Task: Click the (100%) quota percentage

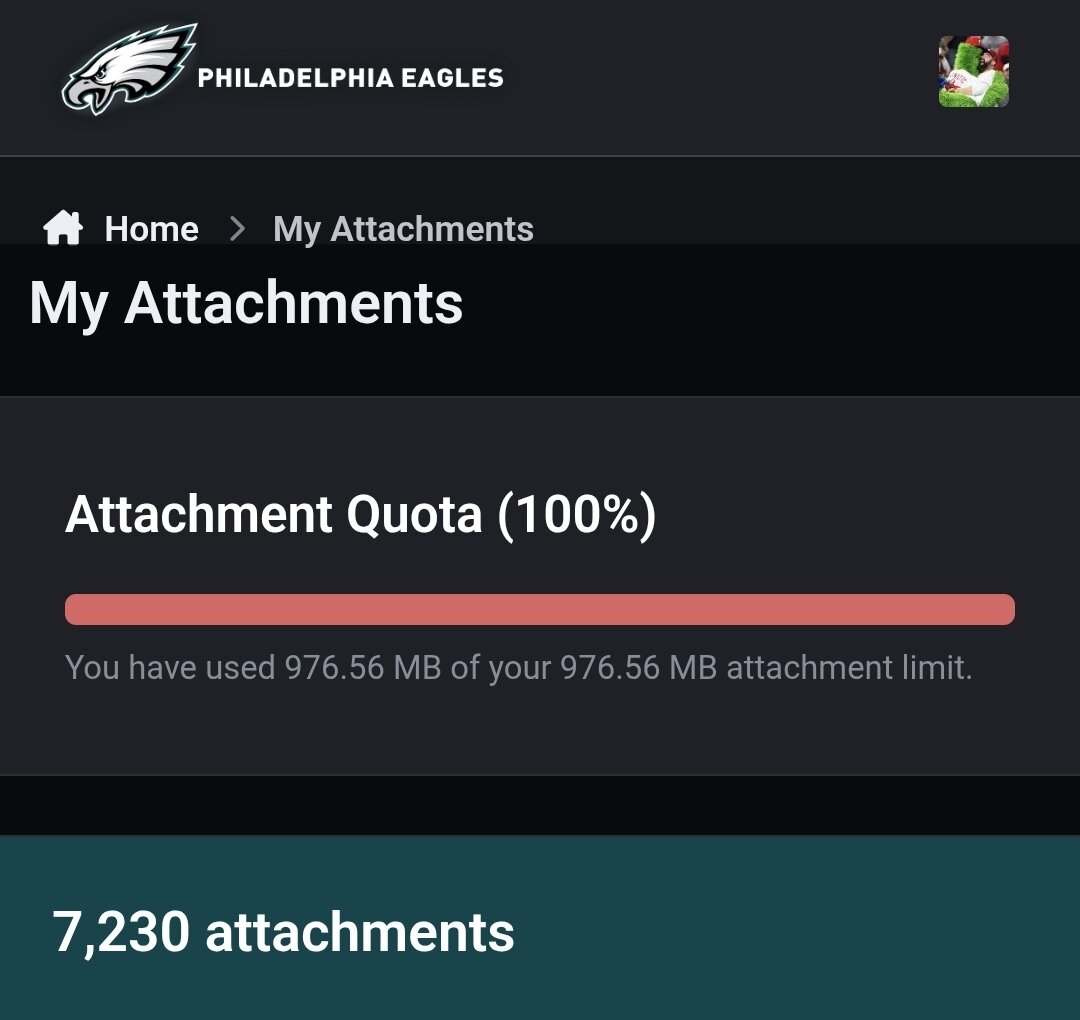Action: (576, 514)
